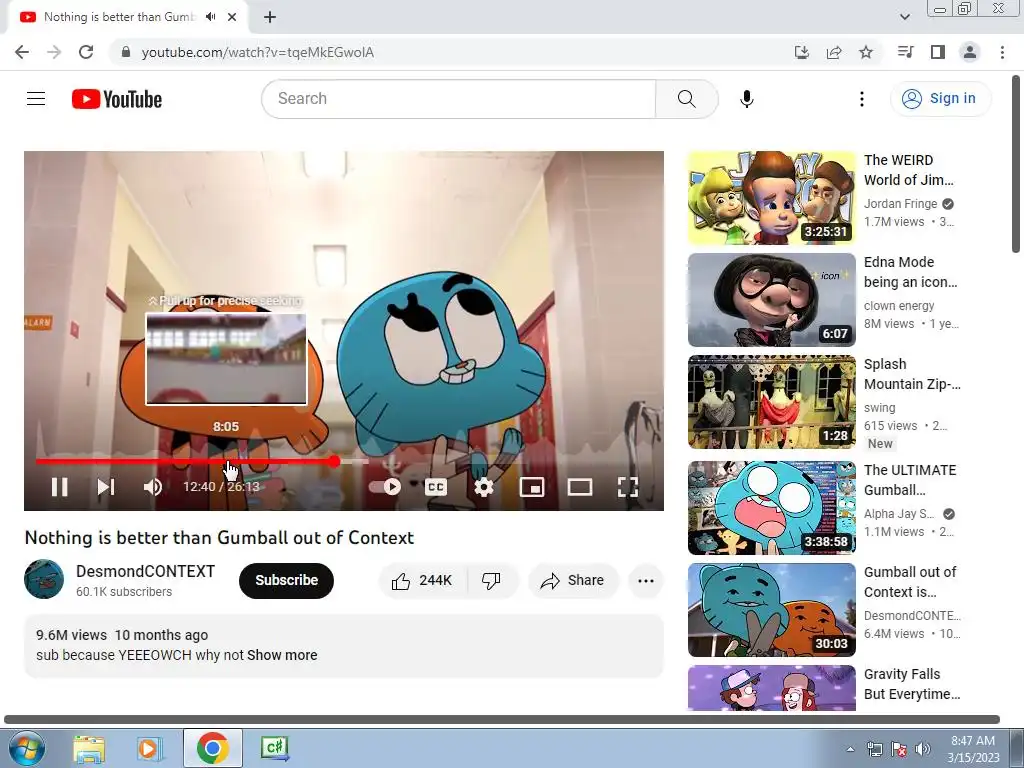Open the Jordan Fringe channel name
This screenshot has width=1024, height=768.
click(900, 204)
